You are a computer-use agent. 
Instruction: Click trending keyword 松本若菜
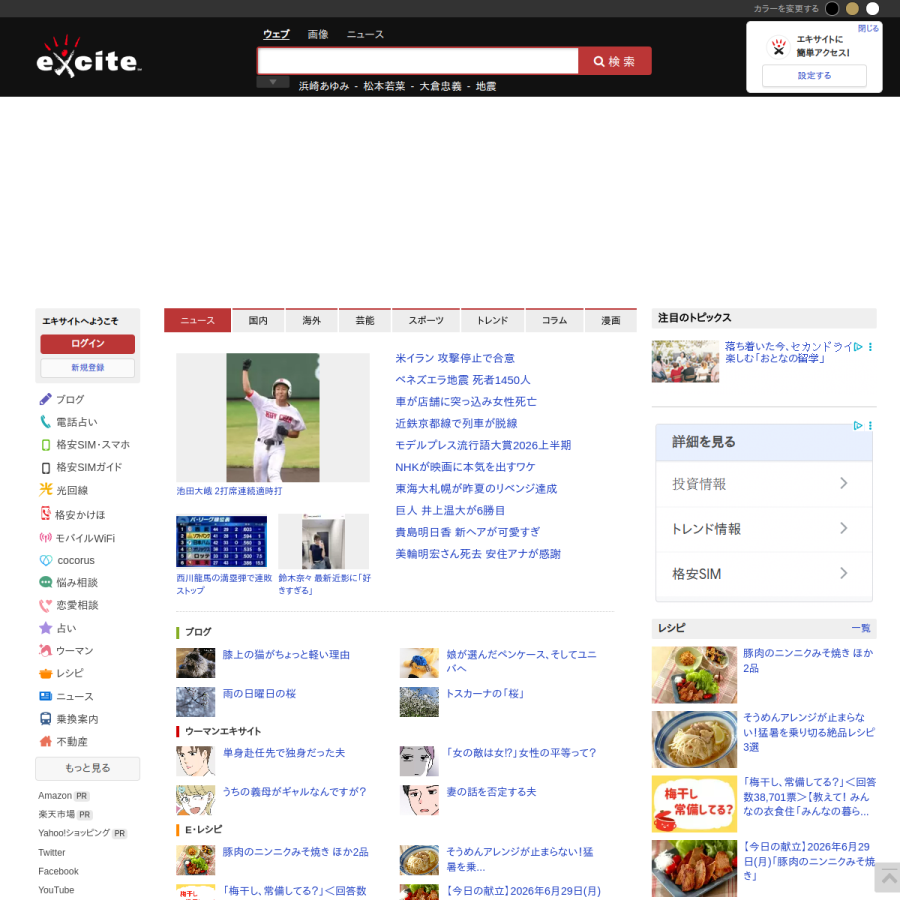pyautogui.click(x=384, y=86)
